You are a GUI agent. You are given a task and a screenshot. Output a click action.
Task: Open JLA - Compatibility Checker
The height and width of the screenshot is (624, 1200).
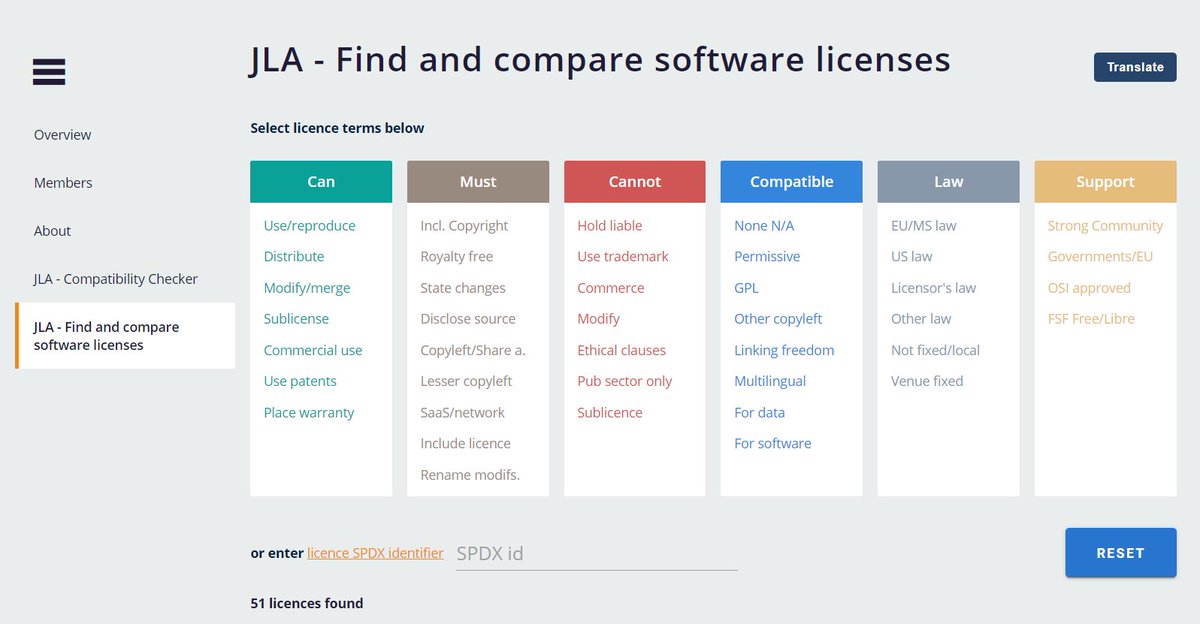point(116,279)
